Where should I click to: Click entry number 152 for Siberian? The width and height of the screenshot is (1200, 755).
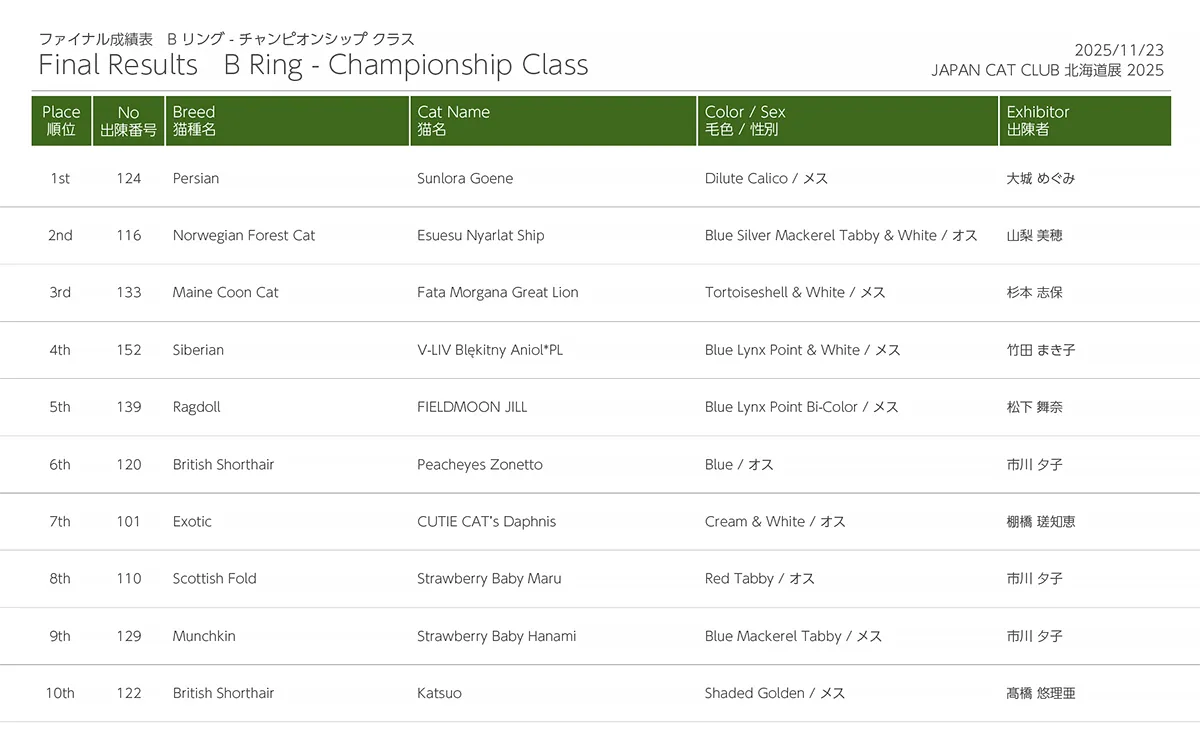(x=128, y=350)
